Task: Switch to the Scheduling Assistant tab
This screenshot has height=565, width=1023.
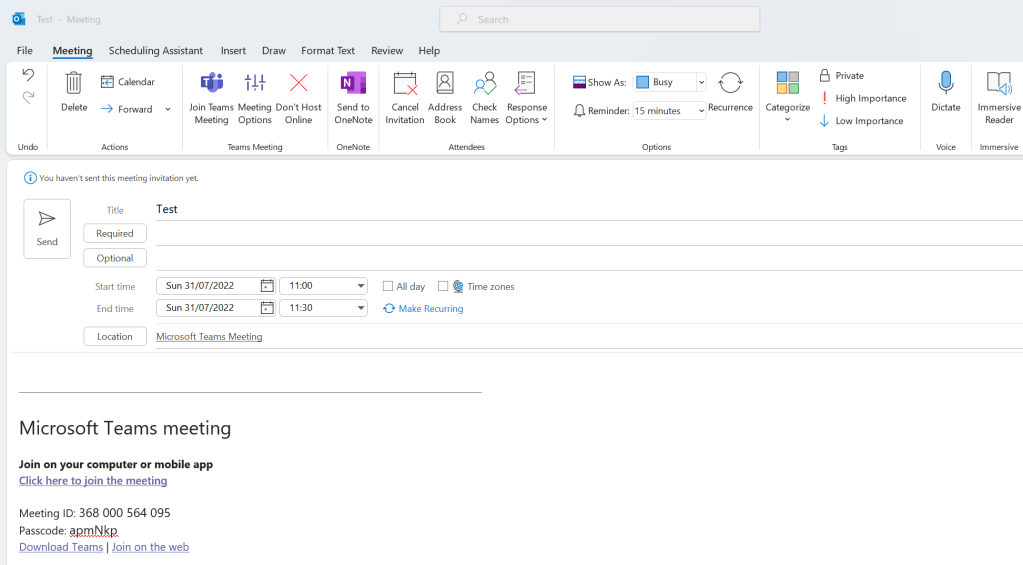Action: click(x=155, y=50)
